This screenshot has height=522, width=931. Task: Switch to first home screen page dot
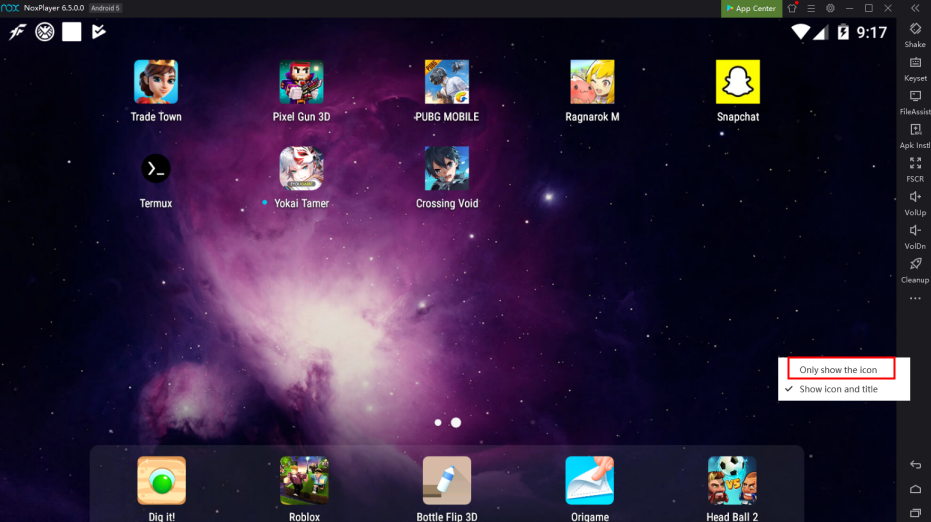(438, 423)
